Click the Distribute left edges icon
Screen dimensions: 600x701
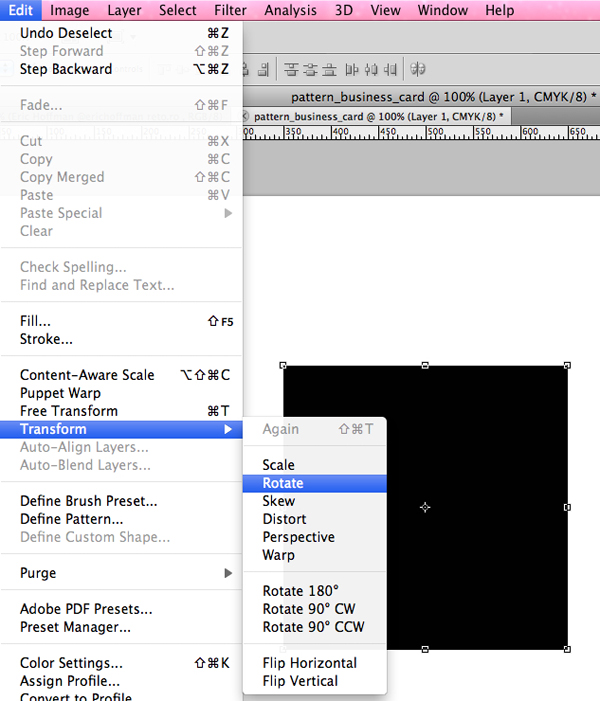pos(352,69)
